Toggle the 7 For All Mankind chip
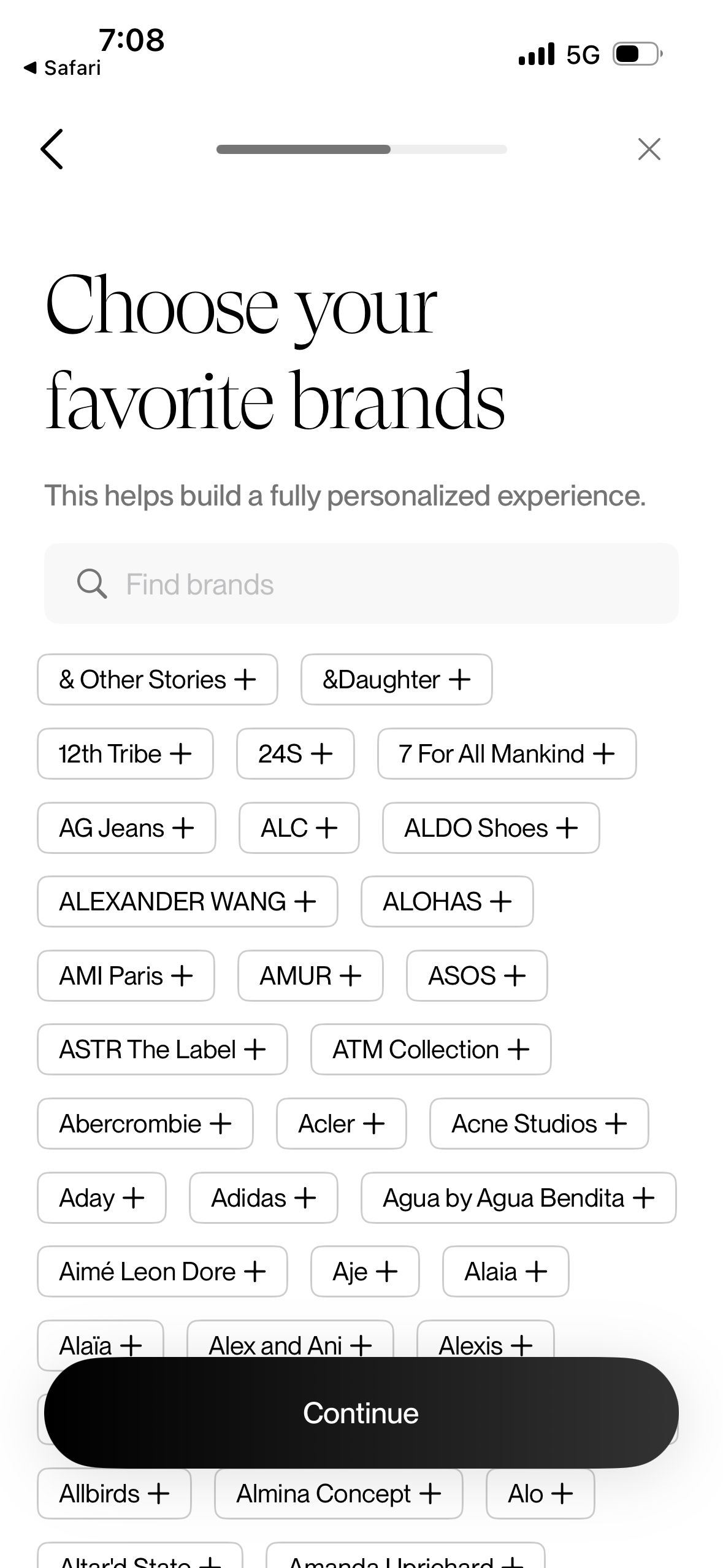The width and height of the screenshot is (723, 1568). coord(507,753)
